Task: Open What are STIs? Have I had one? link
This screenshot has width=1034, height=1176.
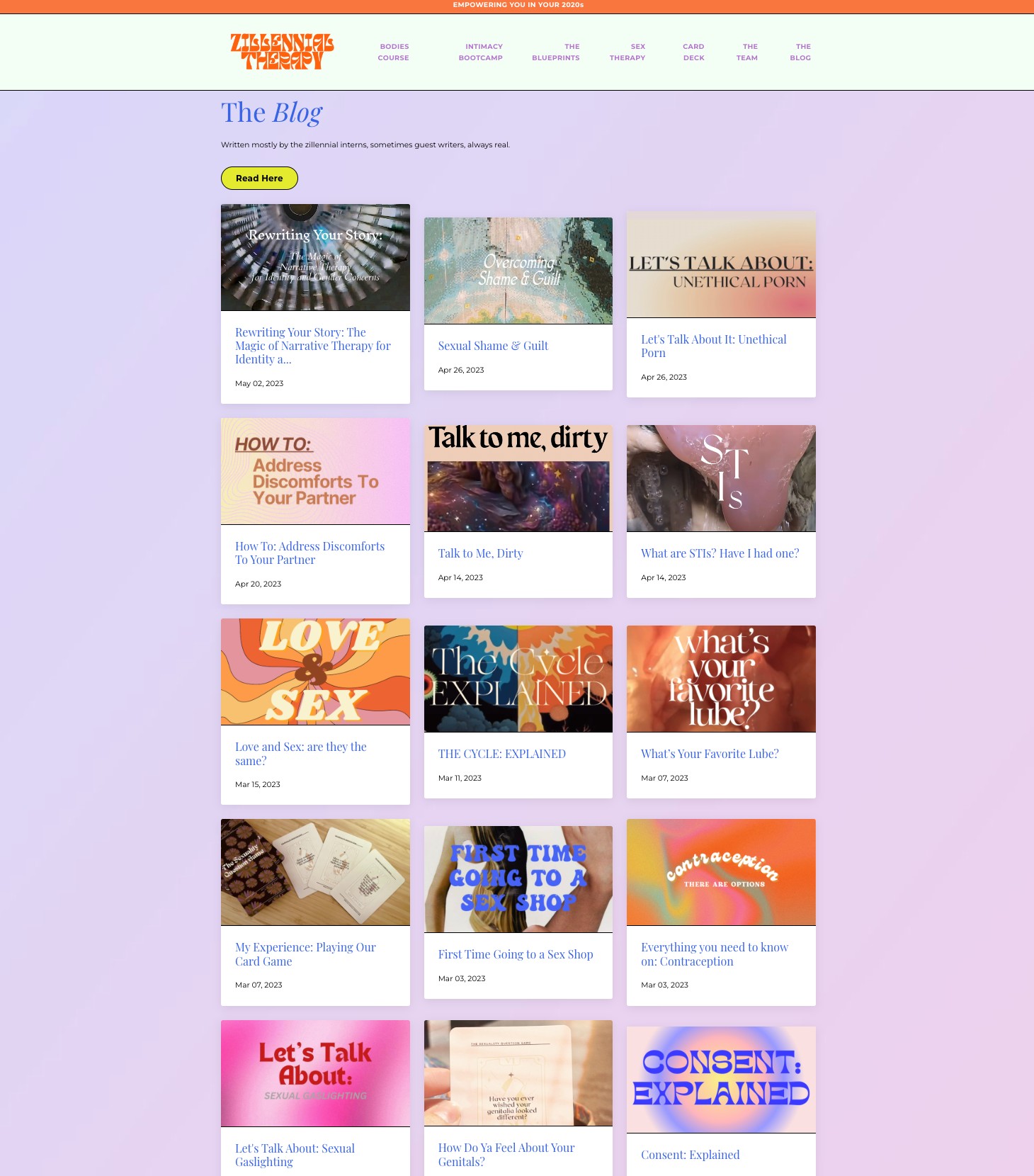Action: [720, 553]
